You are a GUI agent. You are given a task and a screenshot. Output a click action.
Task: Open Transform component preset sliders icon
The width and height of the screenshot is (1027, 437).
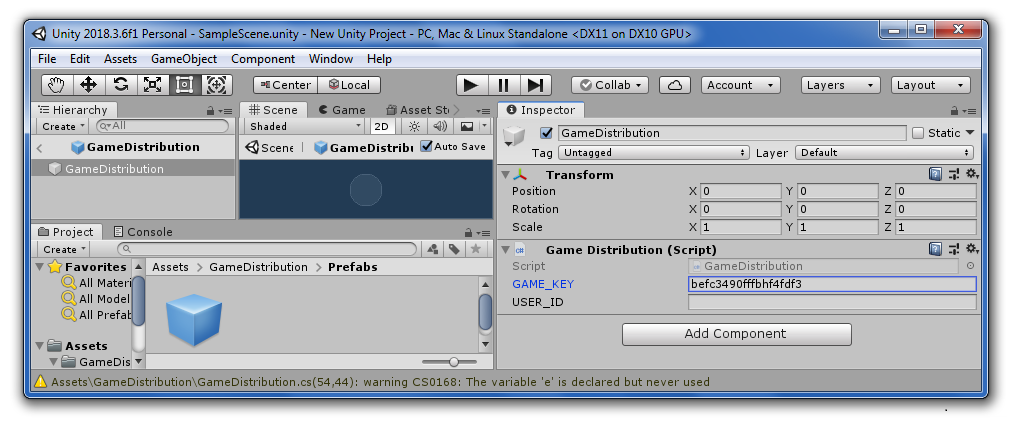[x=954, y=174]
